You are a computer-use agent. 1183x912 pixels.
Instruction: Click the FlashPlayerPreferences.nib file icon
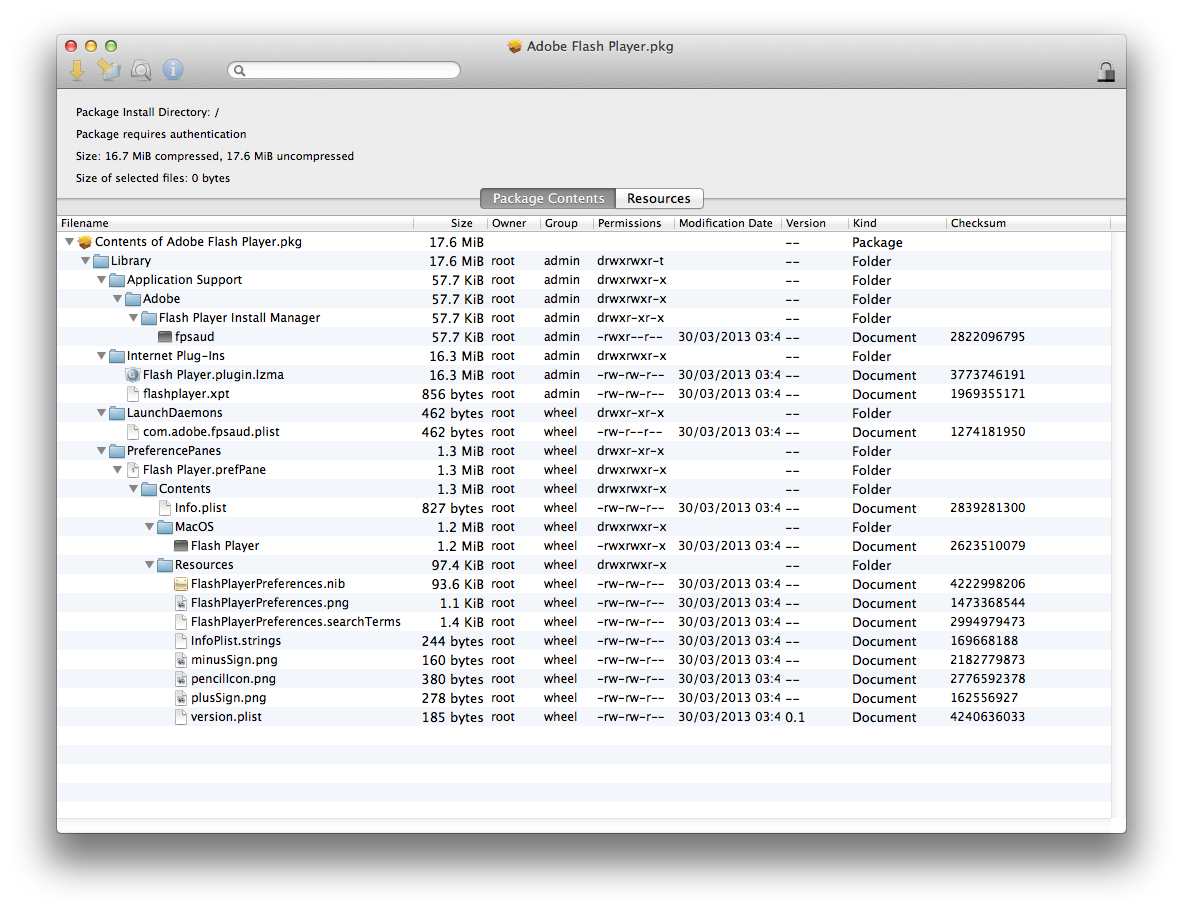[x=181, y=584]
